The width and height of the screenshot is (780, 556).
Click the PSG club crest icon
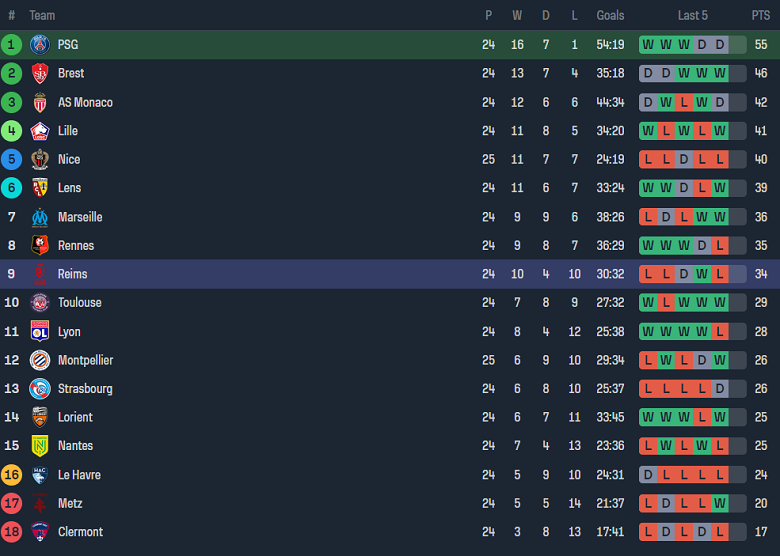point(40,44)
